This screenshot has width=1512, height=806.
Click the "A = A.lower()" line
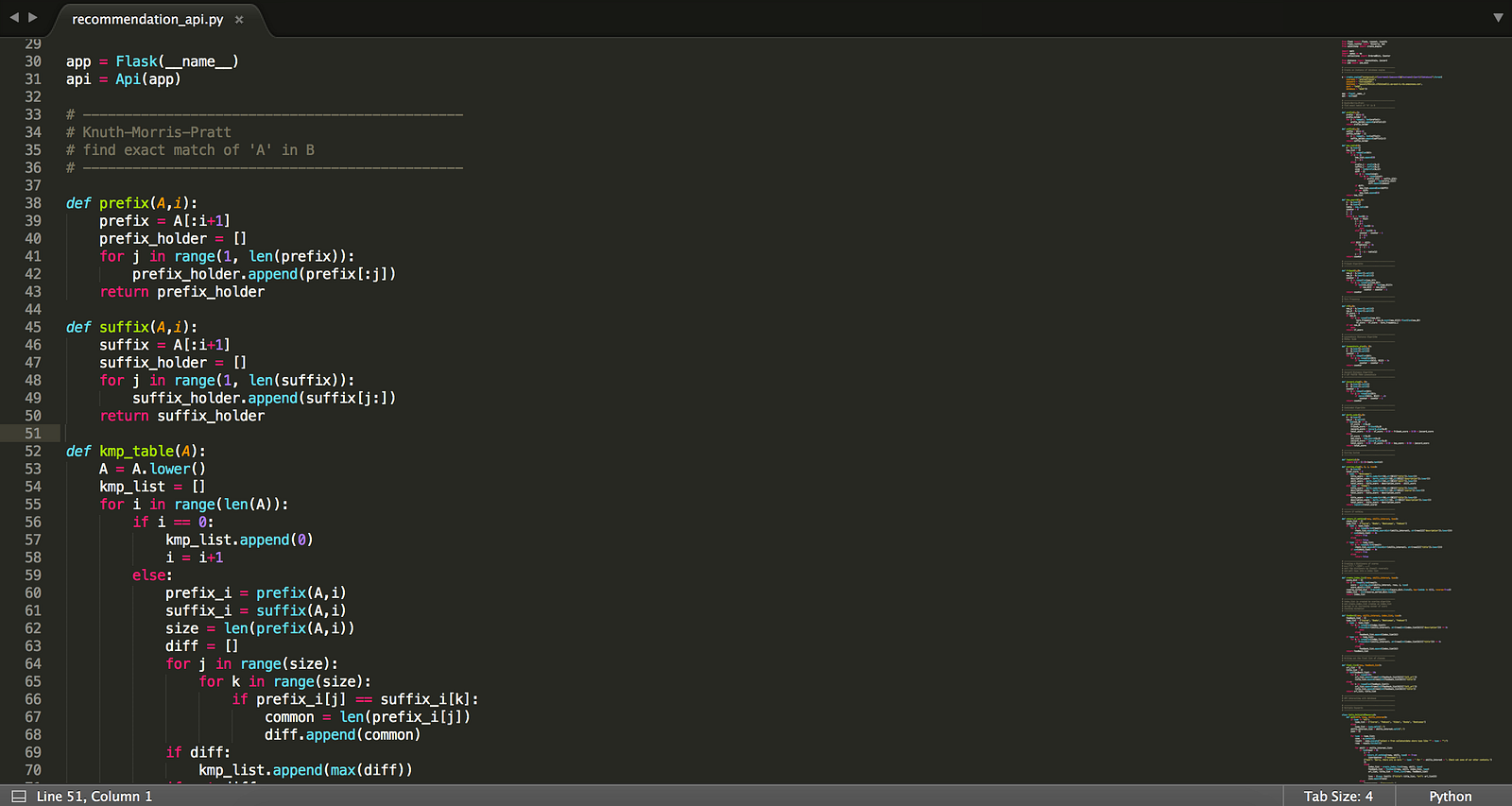[152, 469]
